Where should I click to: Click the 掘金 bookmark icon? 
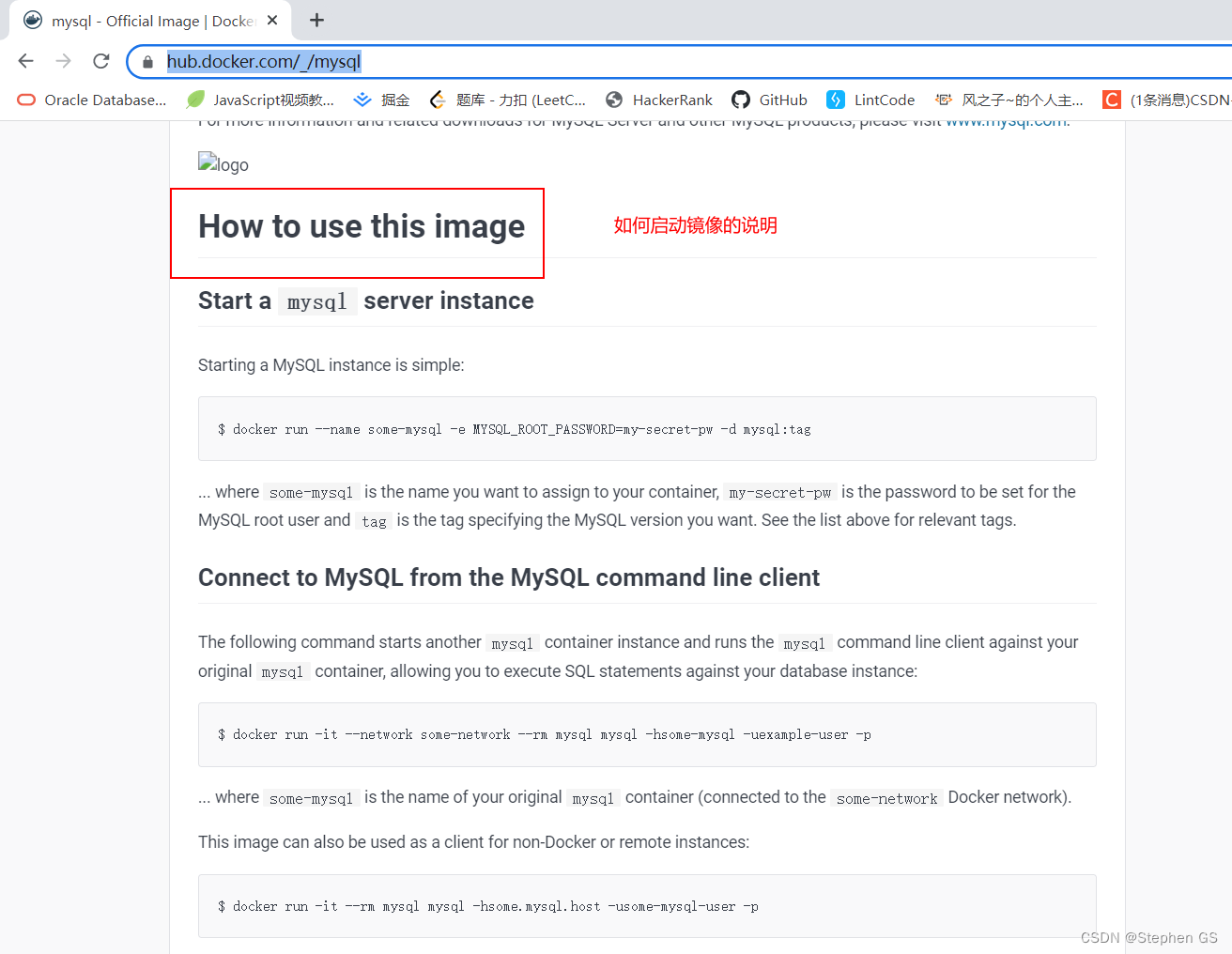362,100
